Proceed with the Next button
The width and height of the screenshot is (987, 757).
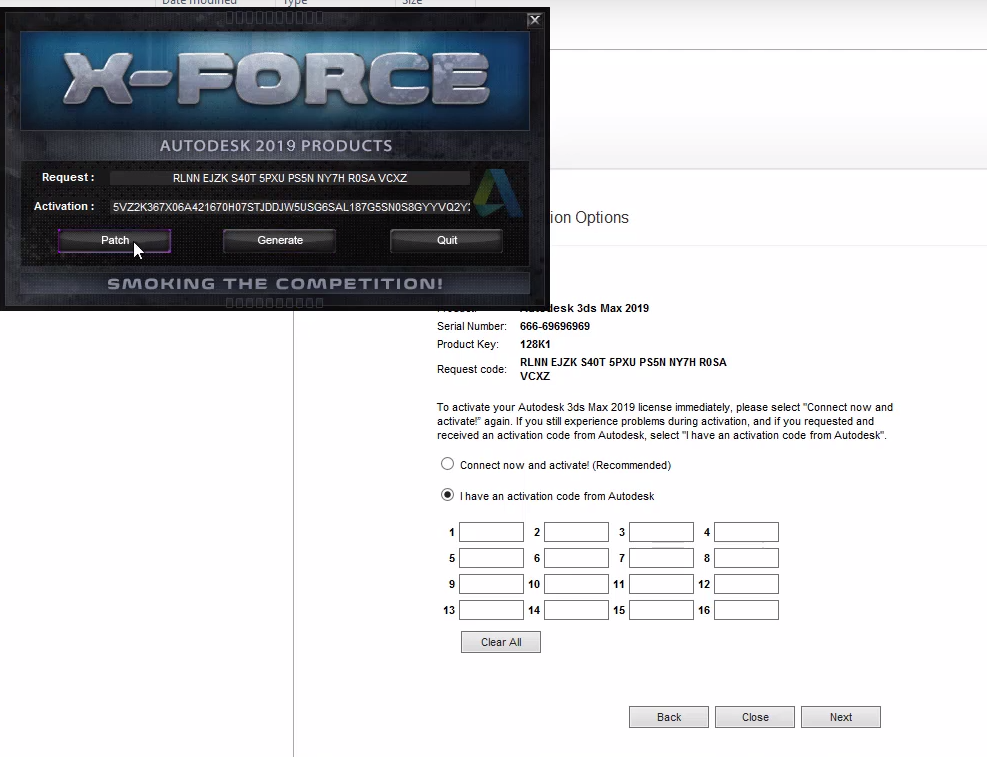pyautogui.click(x=841, y=717)
